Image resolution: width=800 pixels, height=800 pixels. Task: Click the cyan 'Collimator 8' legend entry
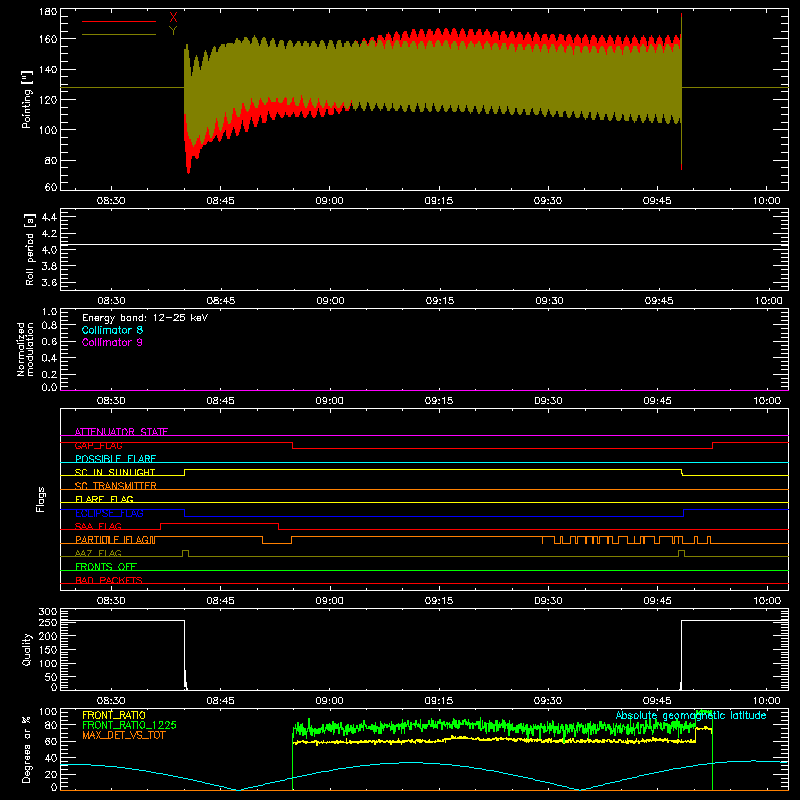point(112,330)
